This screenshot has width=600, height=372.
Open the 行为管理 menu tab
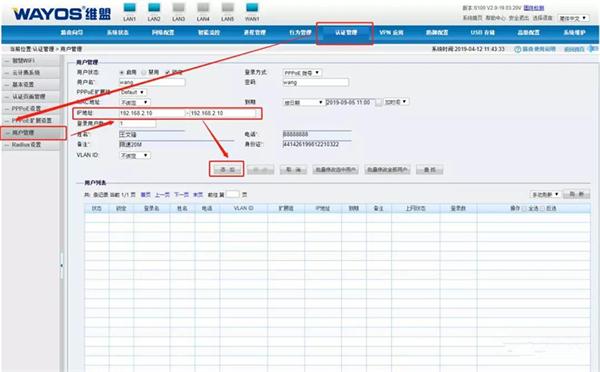click(300, 33)
